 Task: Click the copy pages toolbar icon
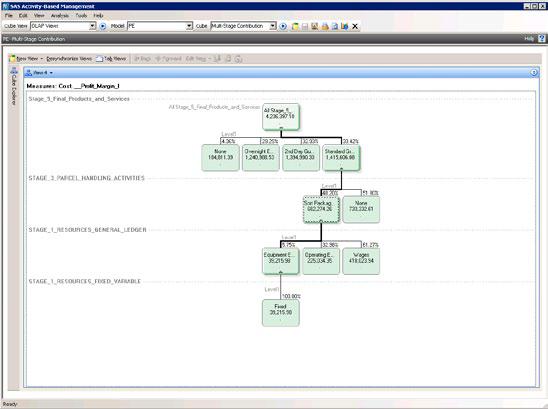pyautogui.click(x=335, y=26)
